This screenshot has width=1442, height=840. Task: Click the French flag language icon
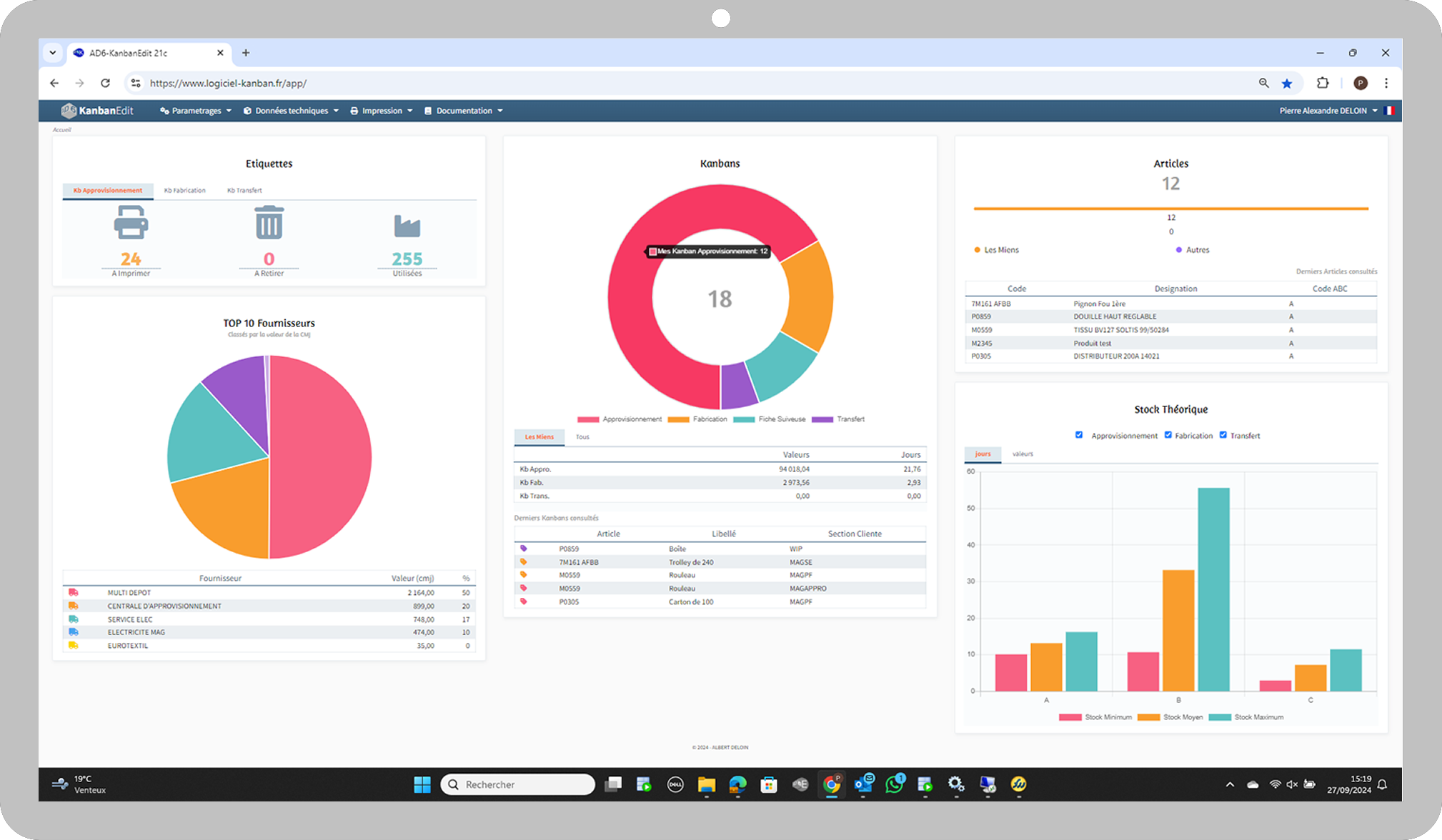point(1388,111)
